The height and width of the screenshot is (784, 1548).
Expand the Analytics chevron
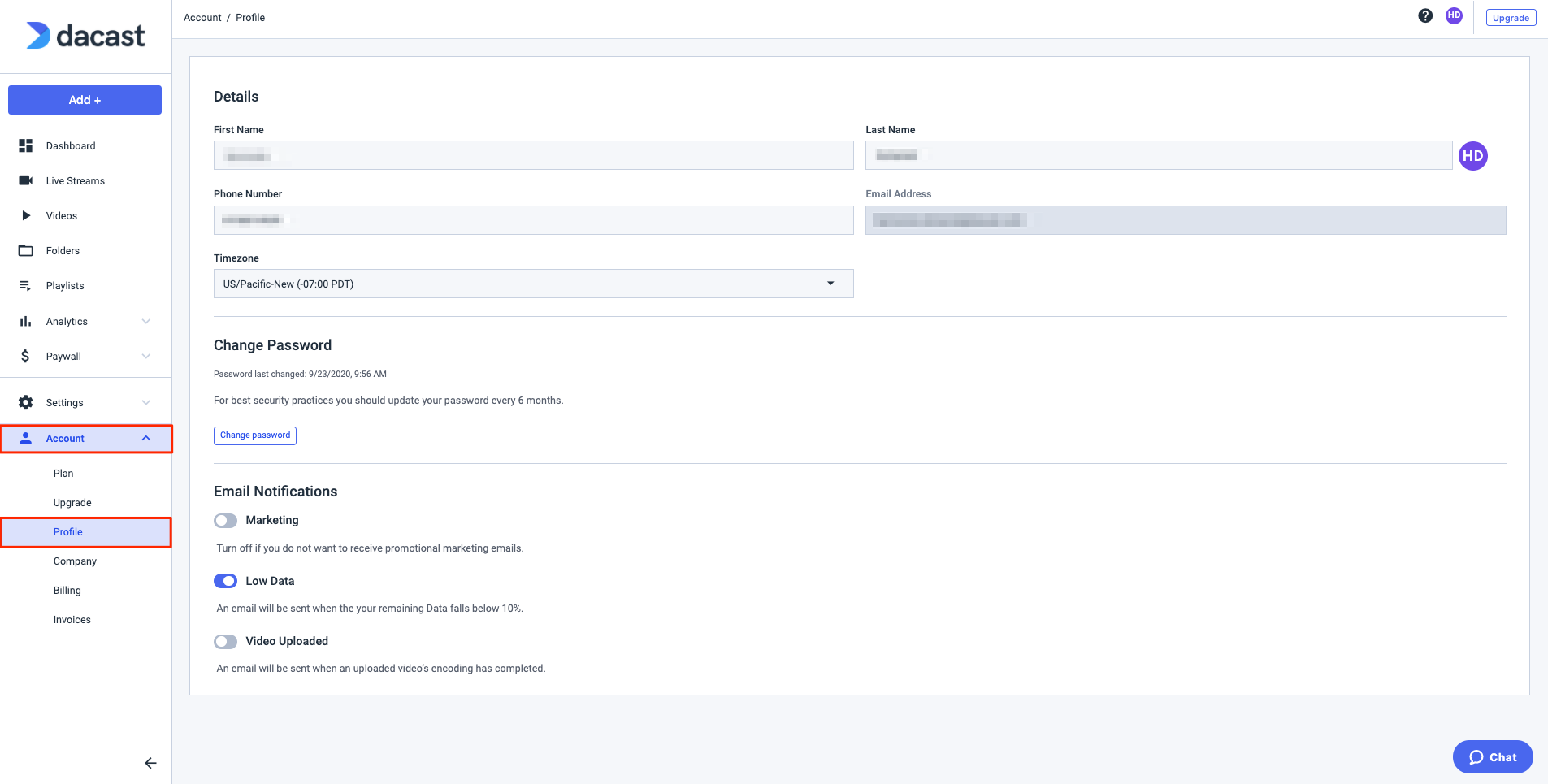click(146, 321)
